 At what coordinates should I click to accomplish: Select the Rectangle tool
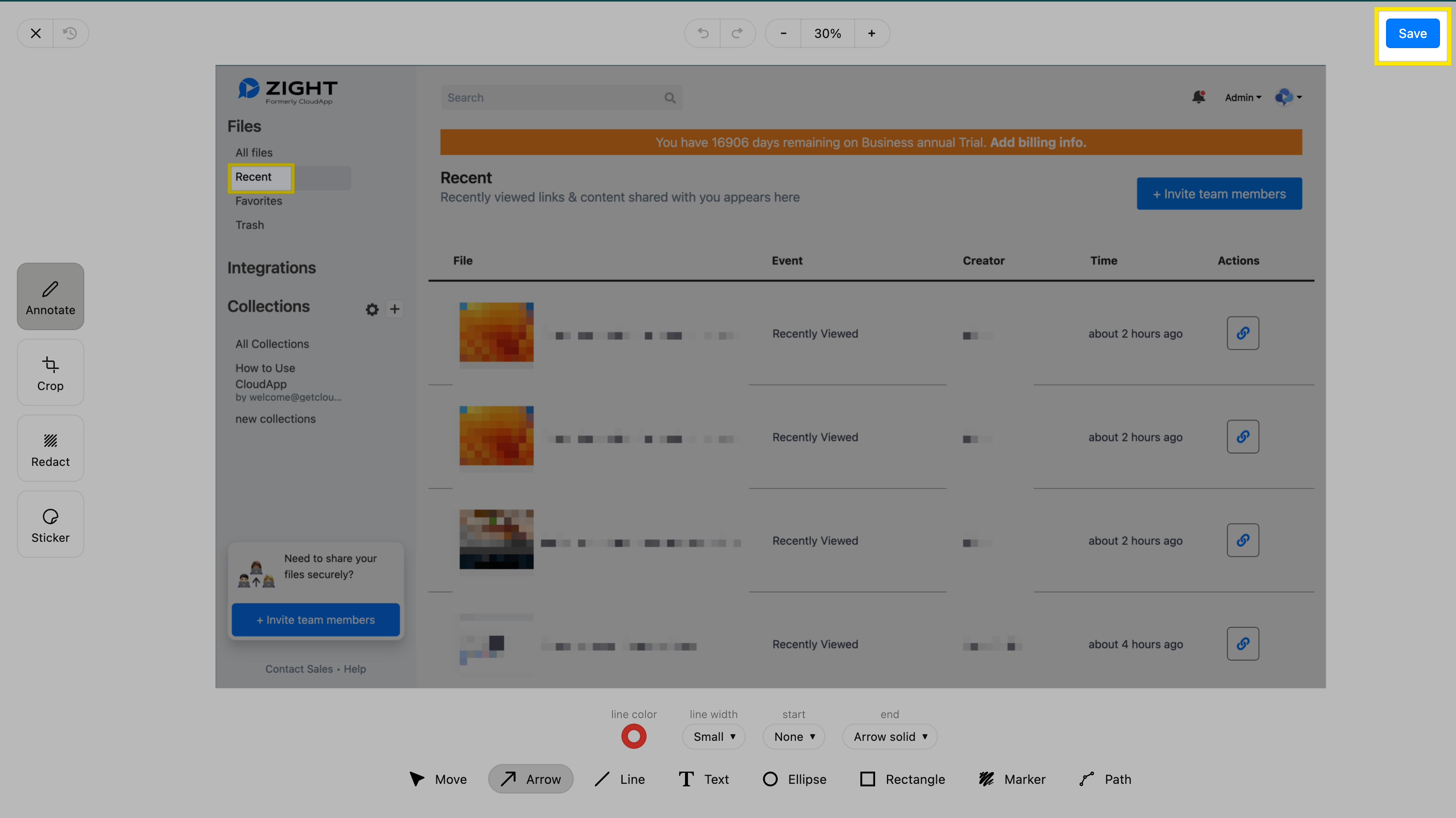point(902,779)
